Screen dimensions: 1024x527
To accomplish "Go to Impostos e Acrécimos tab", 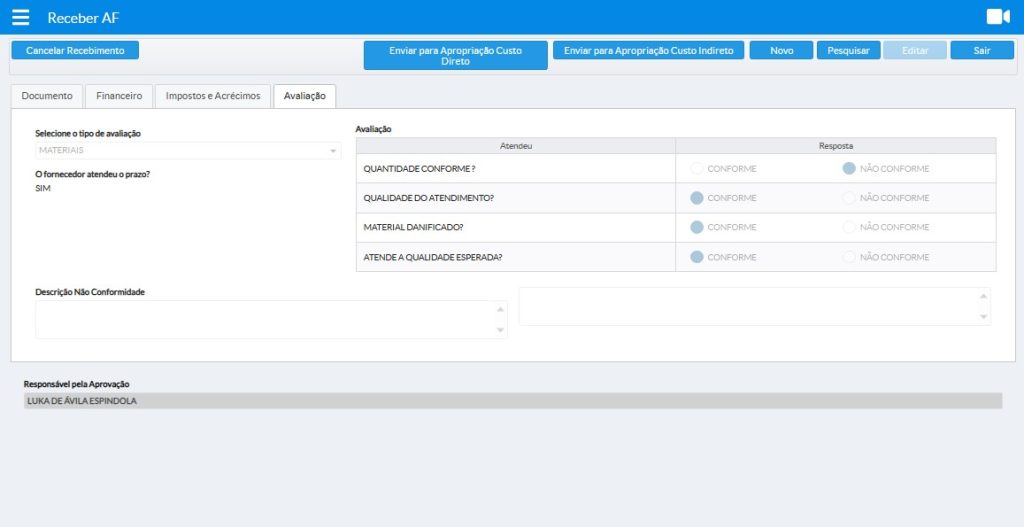I will [x=213, y=96].
